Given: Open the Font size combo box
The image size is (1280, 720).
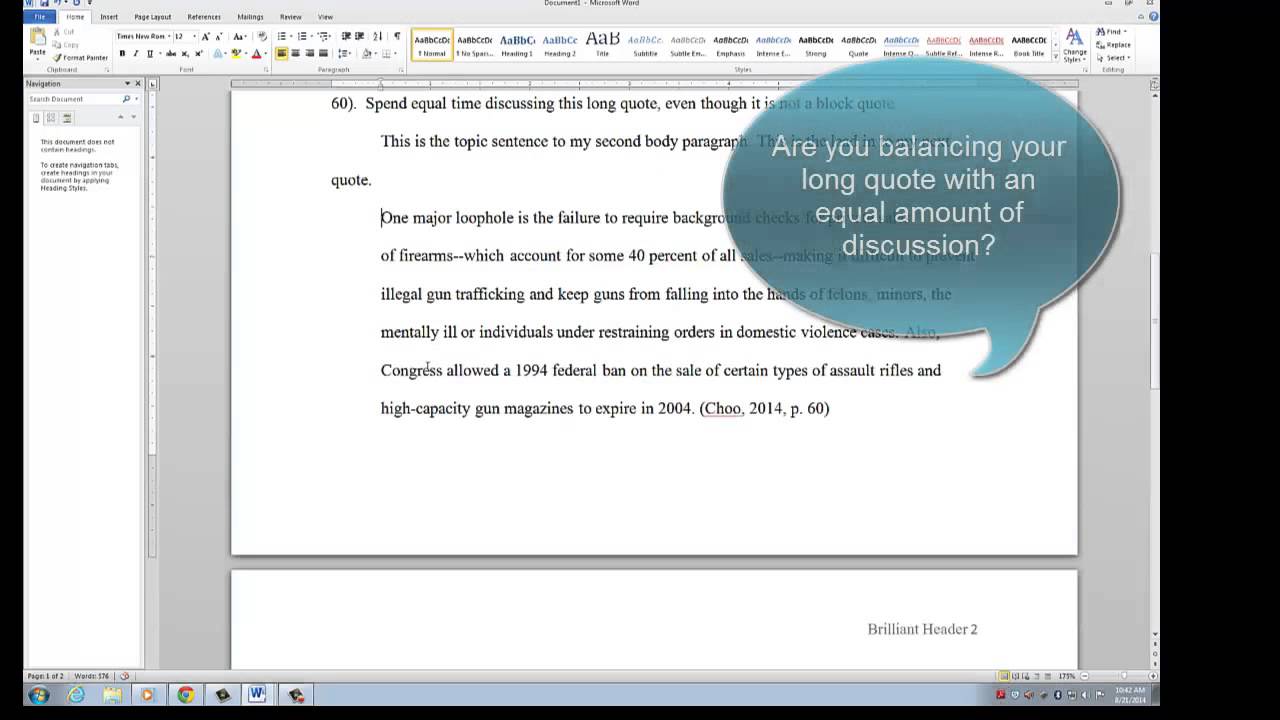Looking at the screenshot, I should point(186,36).
